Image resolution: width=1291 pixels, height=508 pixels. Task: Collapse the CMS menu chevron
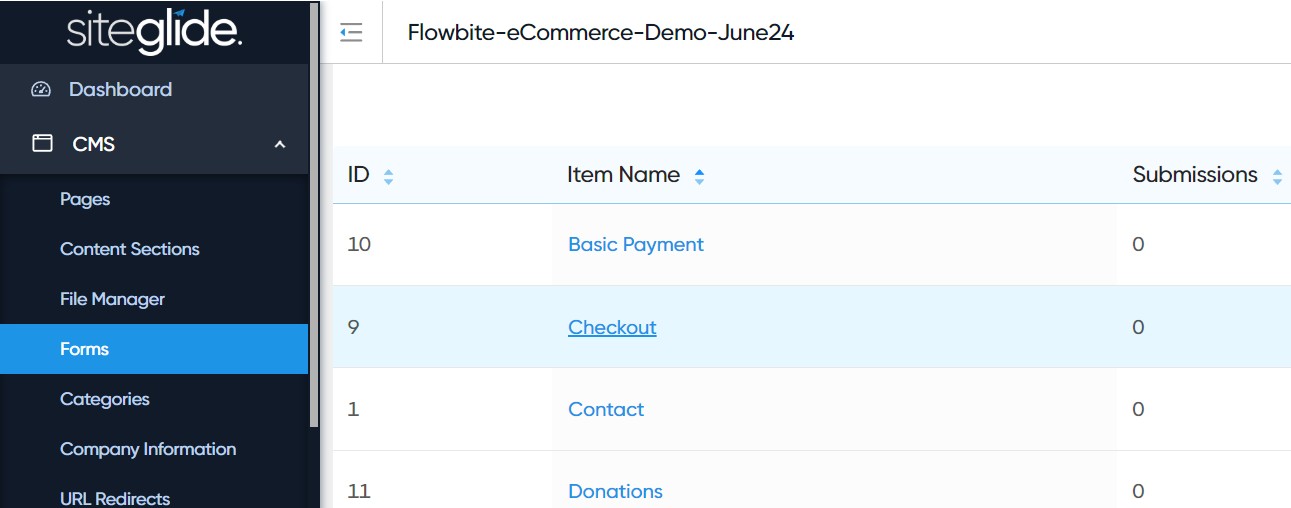280,145
